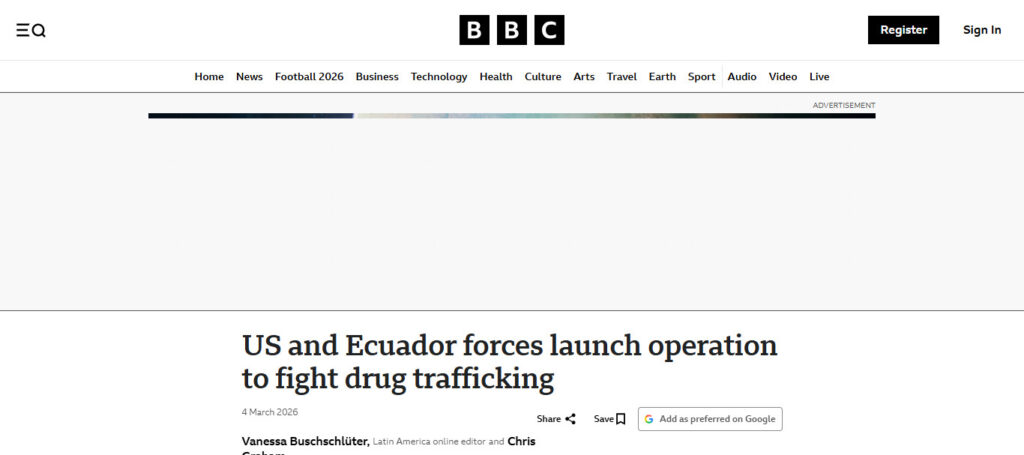1024x455 pixels.
Task: Click the advertisement banner strip
Action: 511,116
